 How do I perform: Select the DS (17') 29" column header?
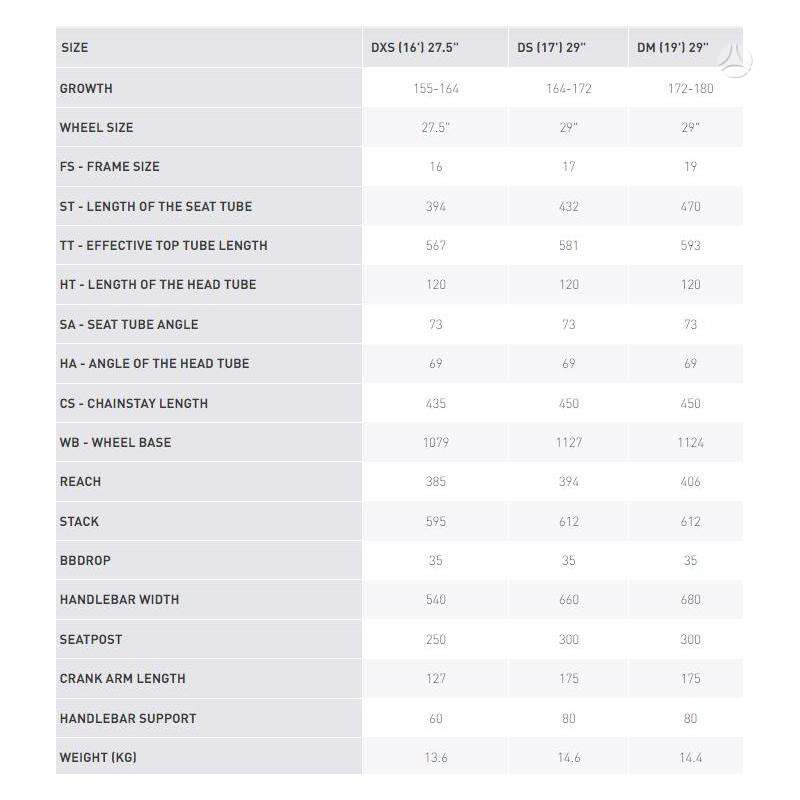551,47
